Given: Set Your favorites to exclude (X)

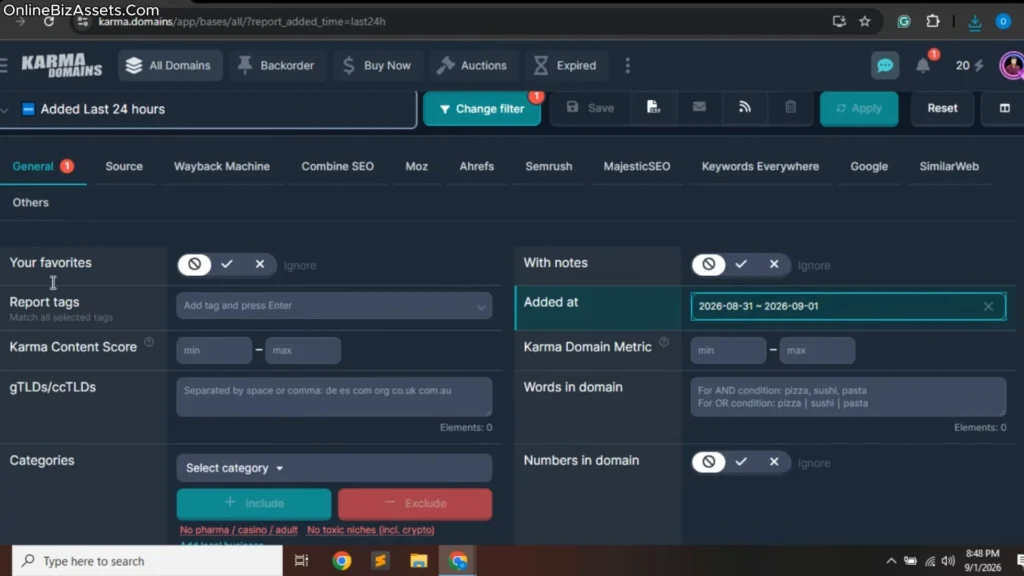Looking at the screenshot, I should [x=260, y=264].
